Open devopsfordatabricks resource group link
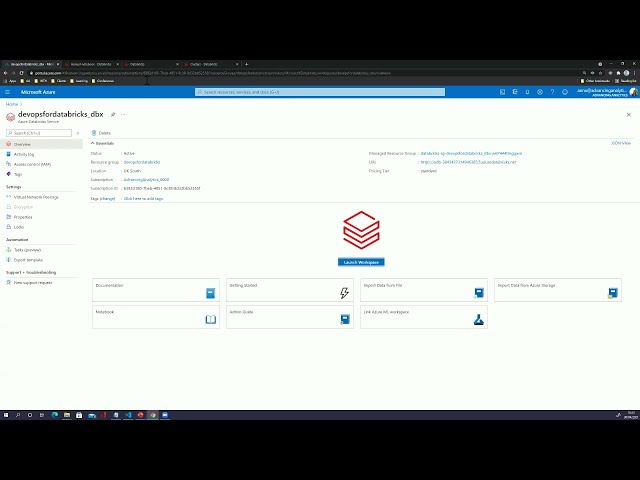Viewport: 640px width, 480px height. (142, 162)
